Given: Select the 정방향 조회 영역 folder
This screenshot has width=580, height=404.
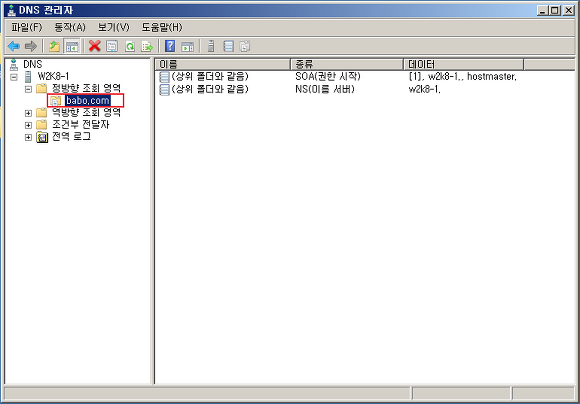Looking at the screenshot, I should [86, 88].
